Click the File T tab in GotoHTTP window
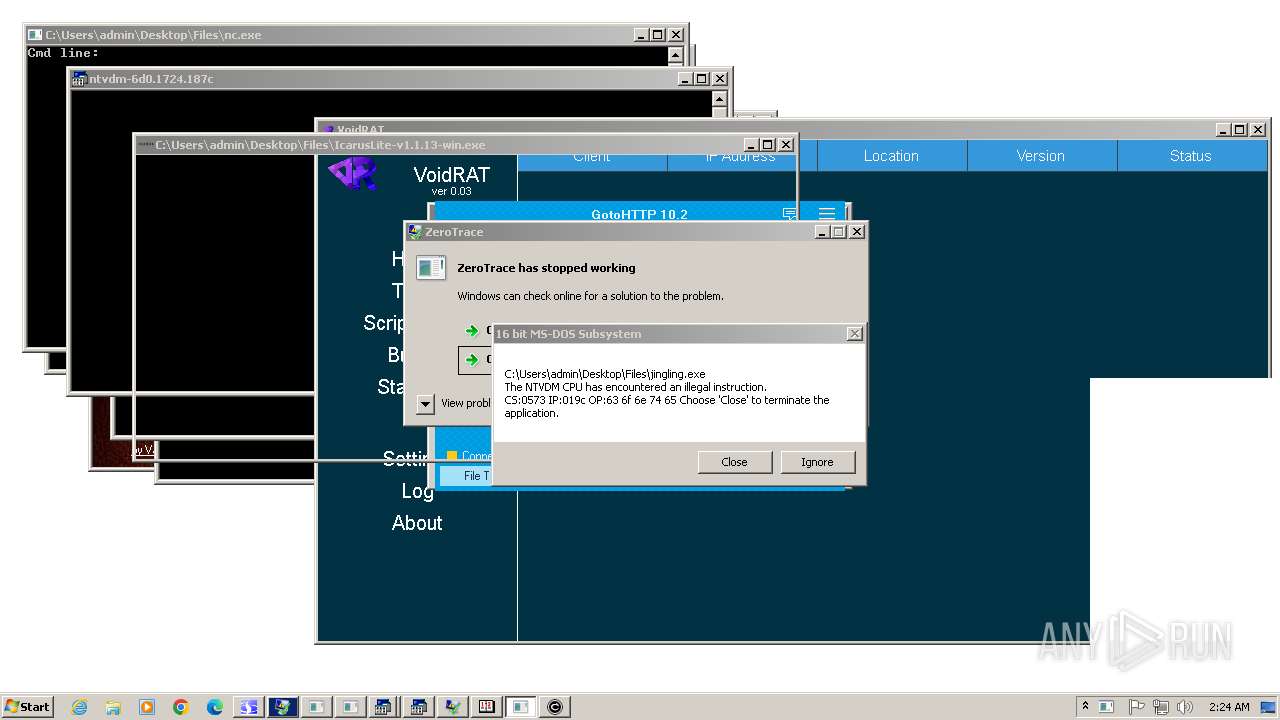This screenshot has height=720, width=1280. click(x=466, y=476)
